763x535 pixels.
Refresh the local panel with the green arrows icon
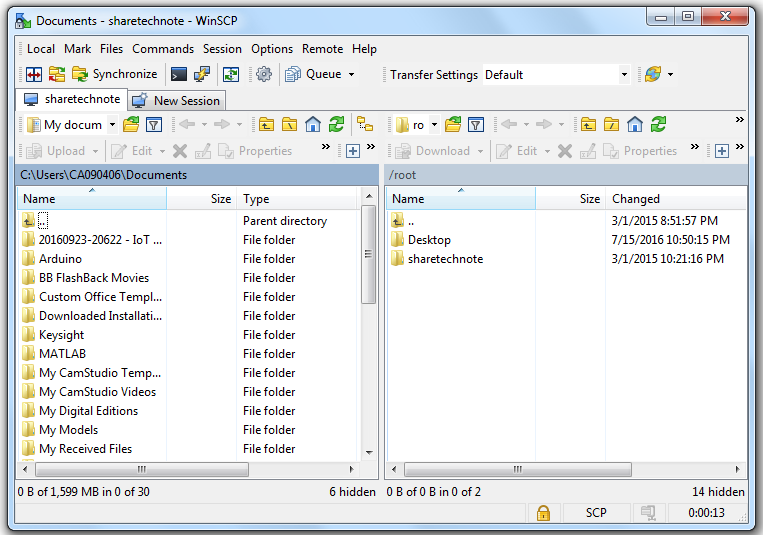pos(336,125)
